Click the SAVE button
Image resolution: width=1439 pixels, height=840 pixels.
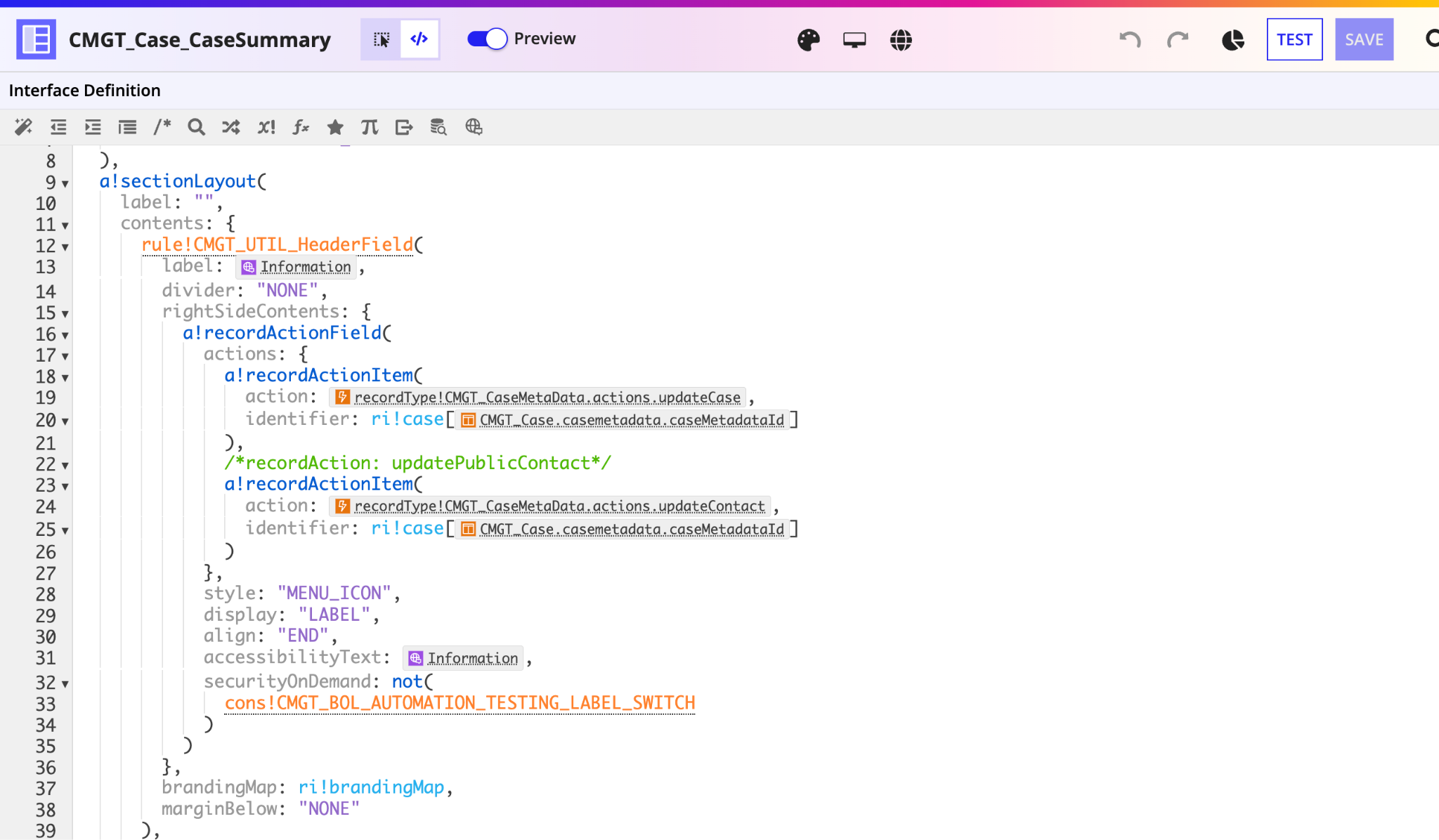coord(1364,39)
